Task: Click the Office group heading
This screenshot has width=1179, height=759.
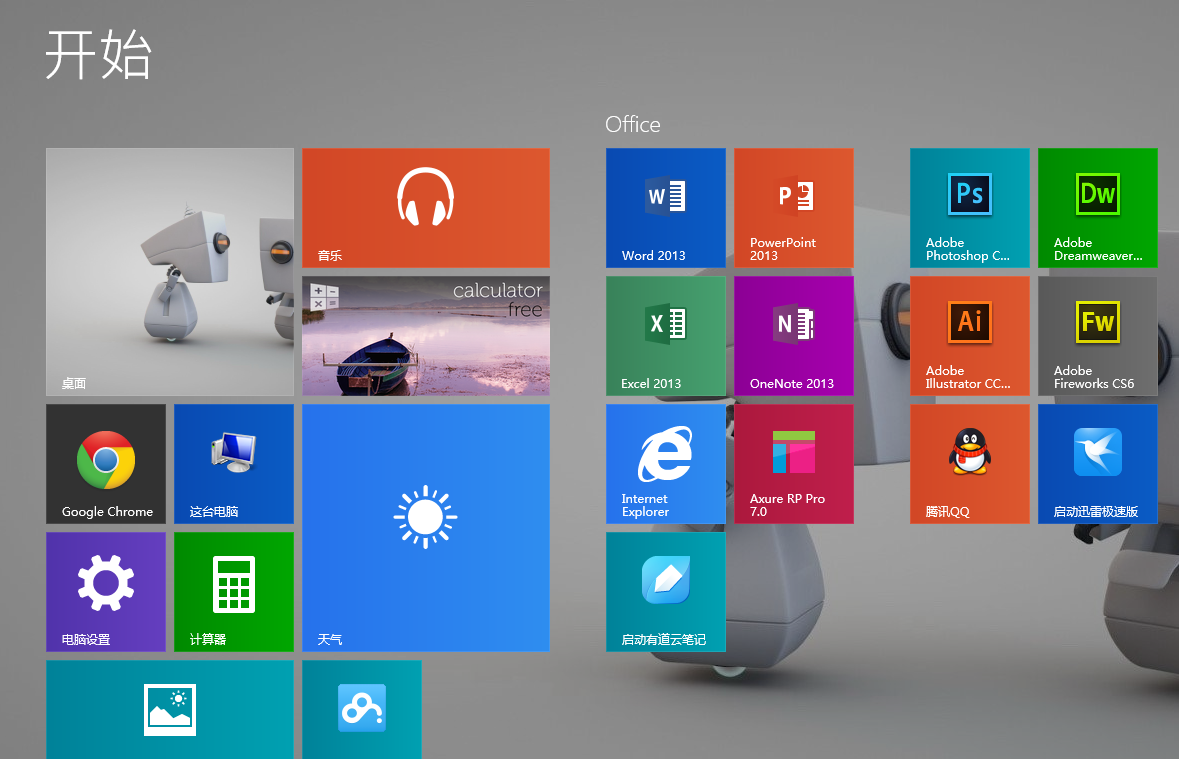Action: tap(632, 124)
